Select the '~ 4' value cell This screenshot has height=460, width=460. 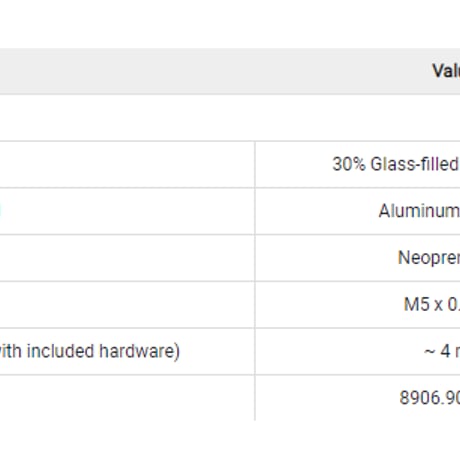[x=358, y=351]
